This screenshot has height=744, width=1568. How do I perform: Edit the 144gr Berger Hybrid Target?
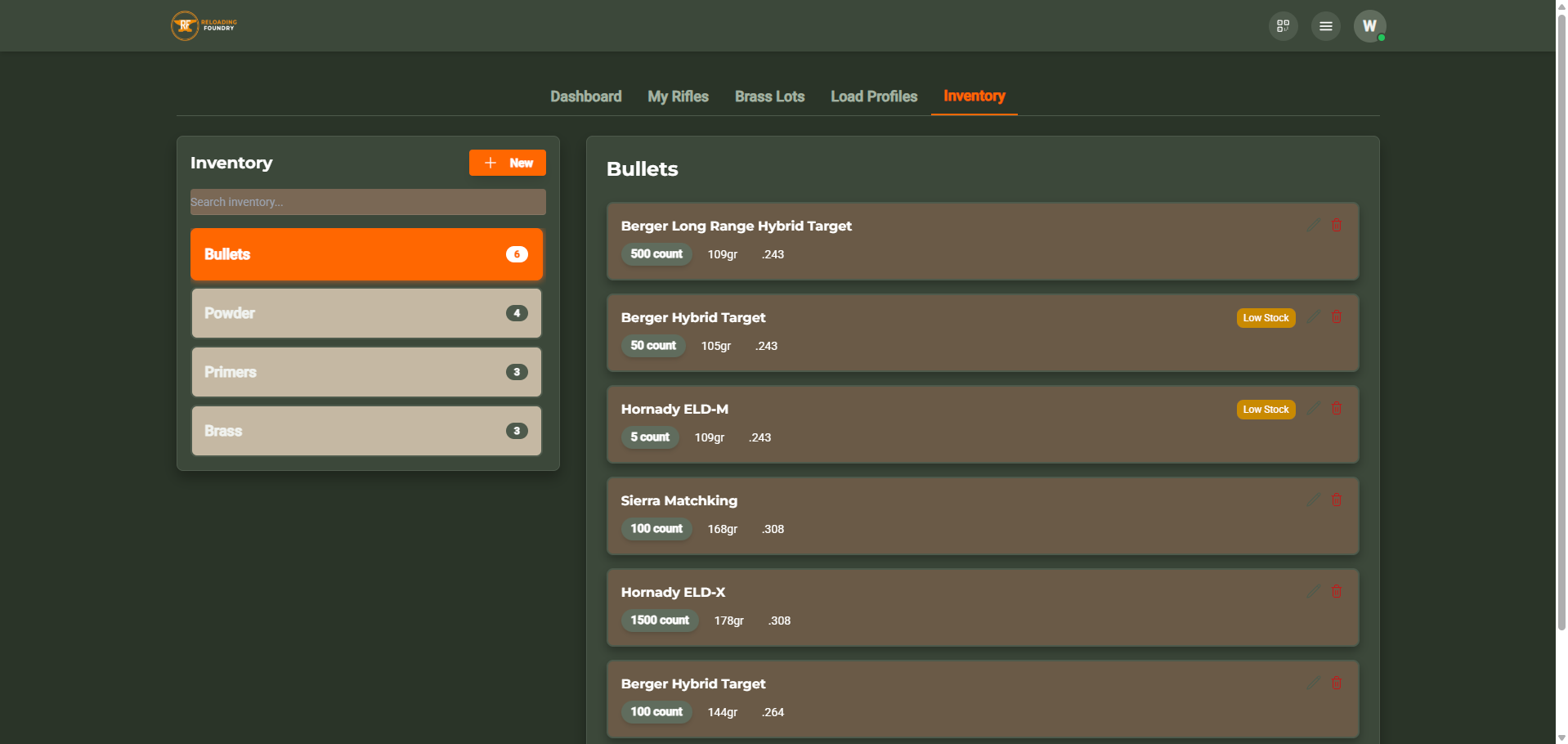pos(1314,682)
